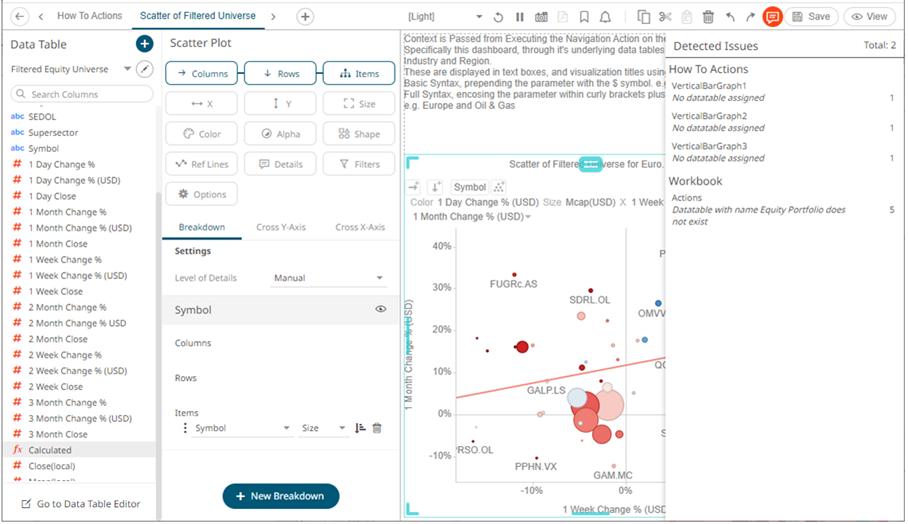Click the edit data table pencil icon

tap(145, 69)
